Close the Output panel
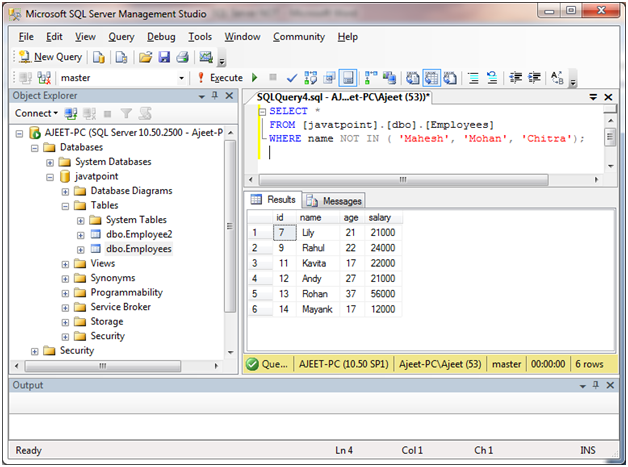628x467 pixels. click(x=610, y=385)
